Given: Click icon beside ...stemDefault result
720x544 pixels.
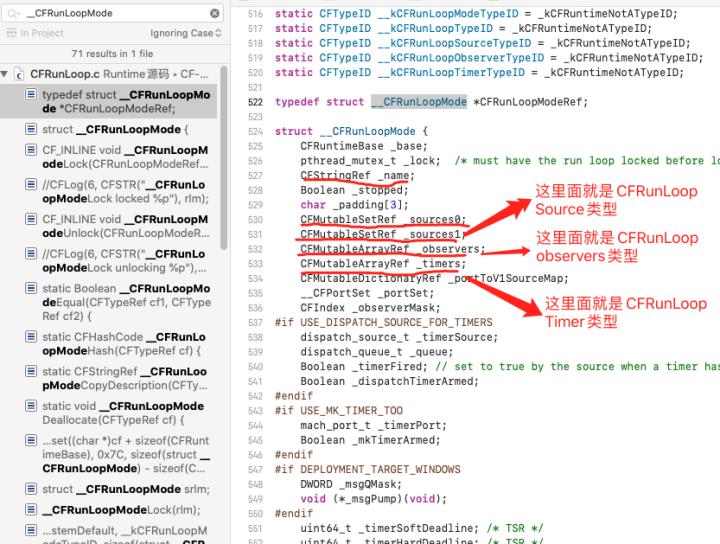Looking at the screenshot, I should coord(31,530).
